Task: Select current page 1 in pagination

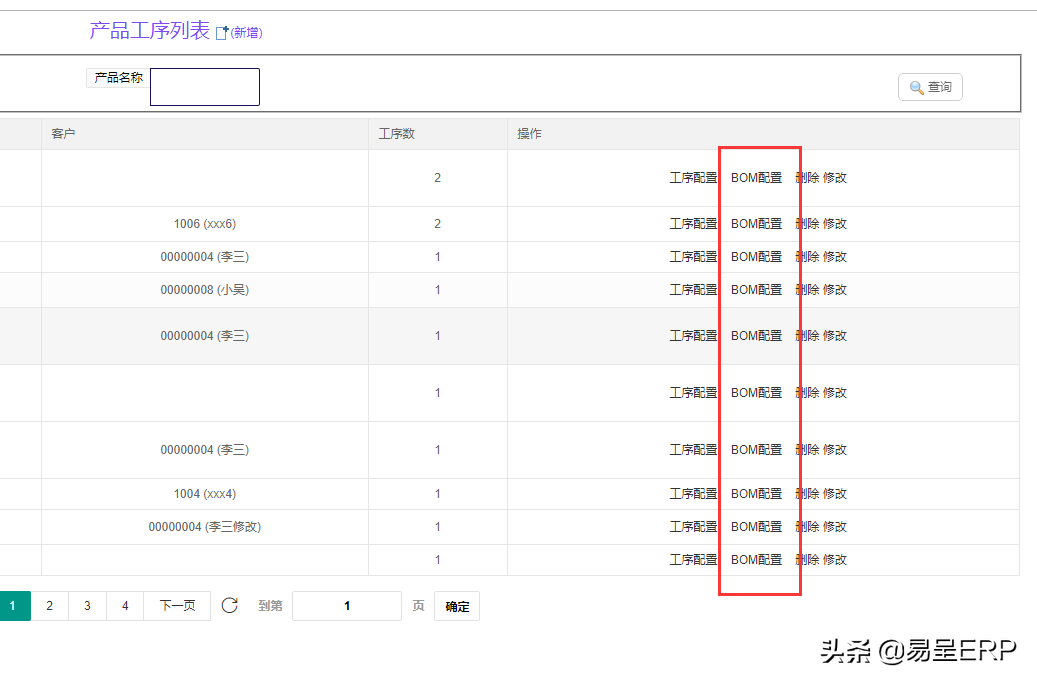Action: pos(13,606)
